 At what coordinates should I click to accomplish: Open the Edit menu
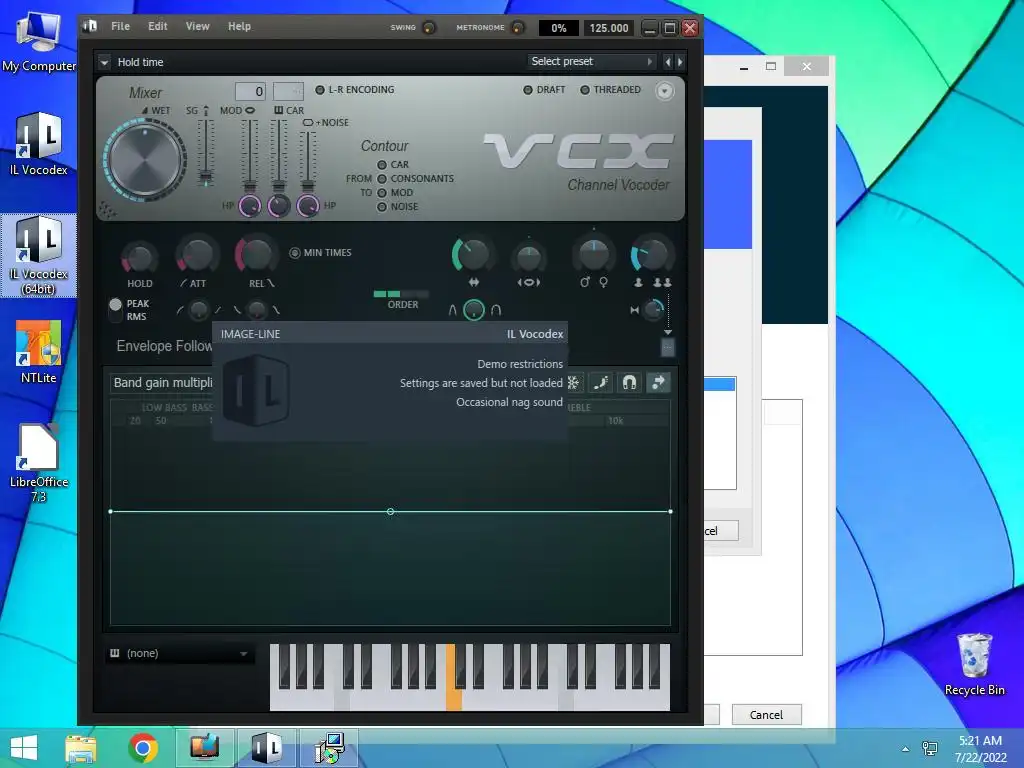[x=157, y=26]
